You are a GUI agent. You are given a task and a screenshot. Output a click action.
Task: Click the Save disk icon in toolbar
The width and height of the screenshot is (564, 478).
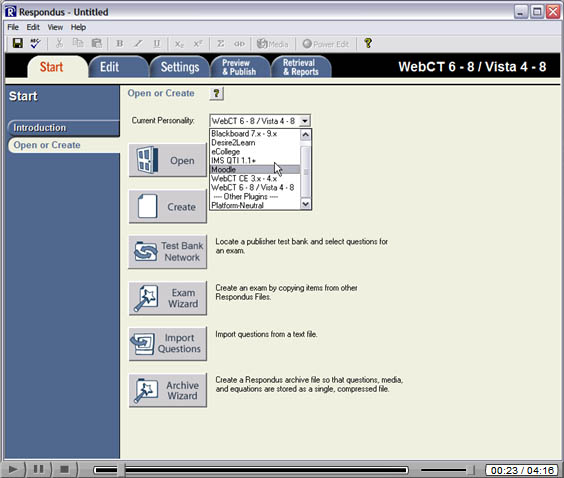point(18,44)
